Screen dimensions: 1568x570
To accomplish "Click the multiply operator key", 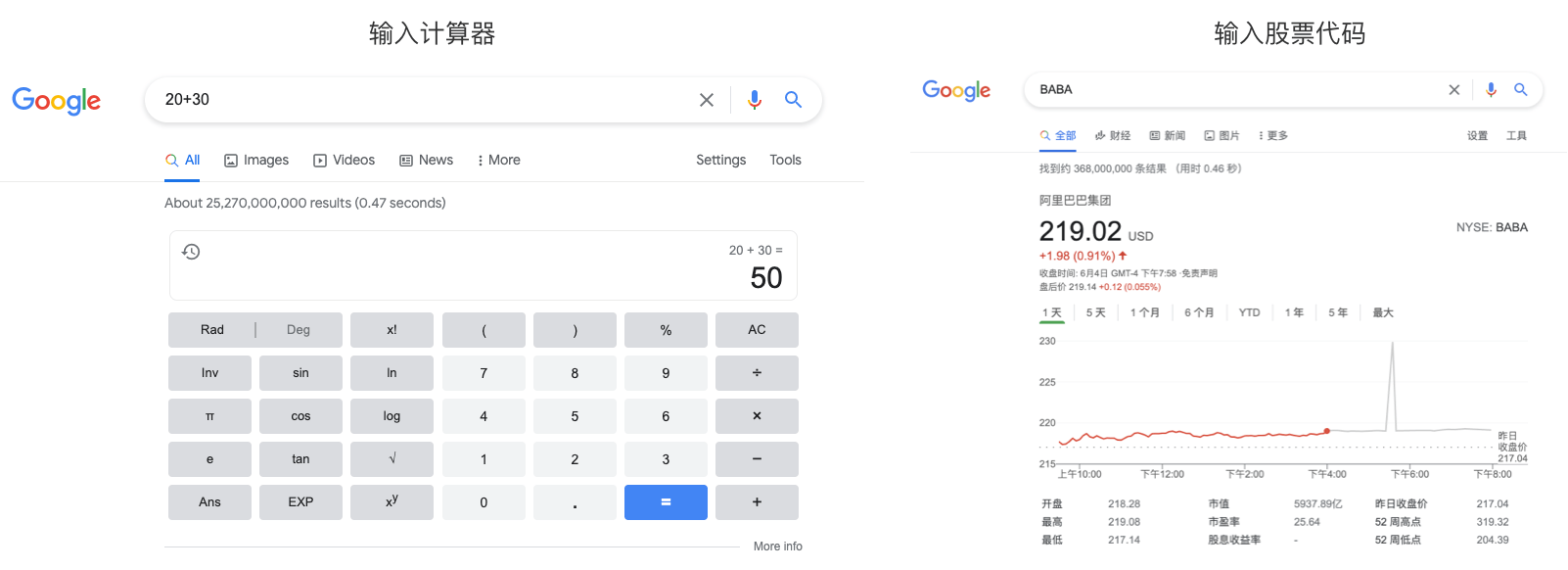I will click(757, 416).
